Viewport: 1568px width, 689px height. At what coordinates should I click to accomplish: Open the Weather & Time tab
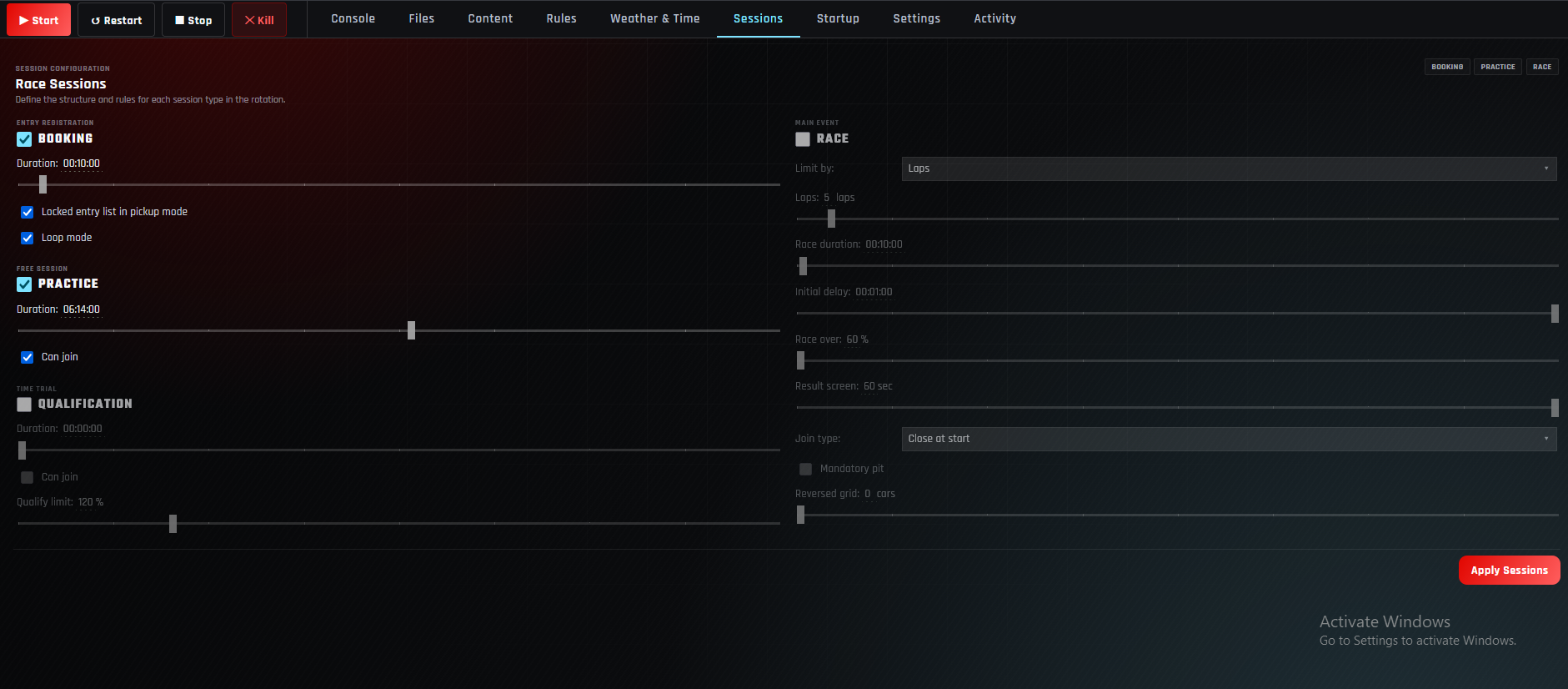[x=655, y=18]
